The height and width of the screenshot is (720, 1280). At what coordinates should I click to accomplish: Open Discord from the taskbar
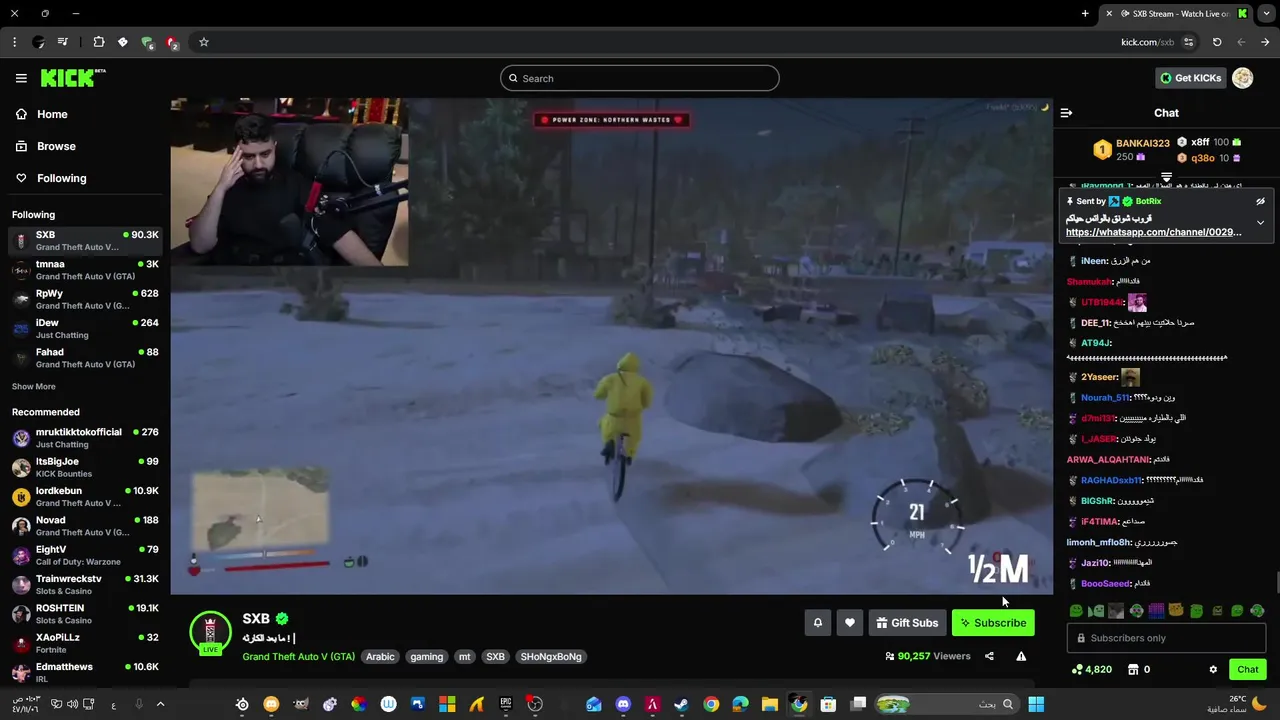tap(624, 704)
